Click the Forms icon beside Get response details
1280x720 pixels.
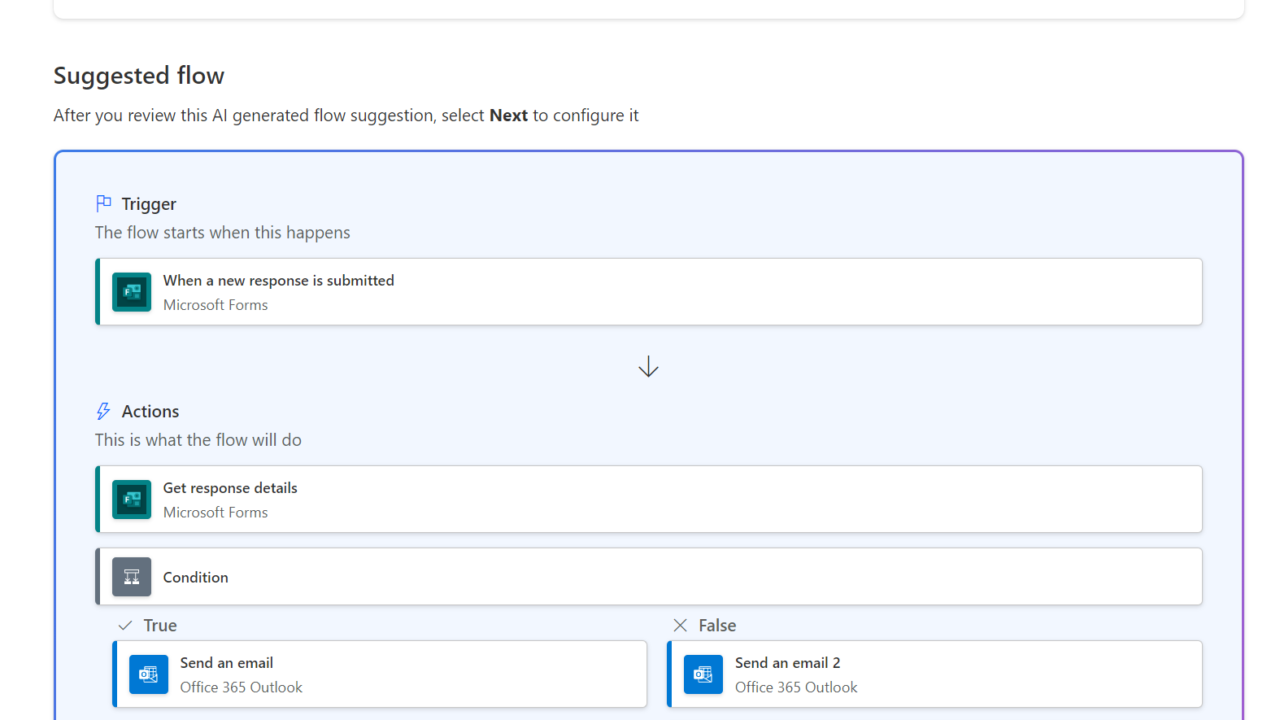tap(132, 499)
